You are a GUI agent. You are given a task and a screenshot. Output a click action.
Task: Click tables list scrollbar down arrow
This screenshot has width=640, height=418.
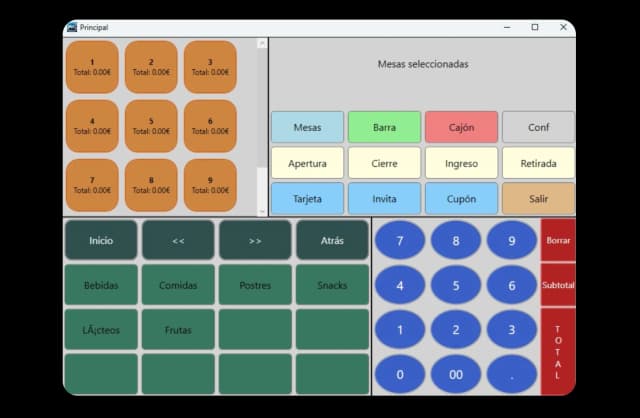(262, 211)
